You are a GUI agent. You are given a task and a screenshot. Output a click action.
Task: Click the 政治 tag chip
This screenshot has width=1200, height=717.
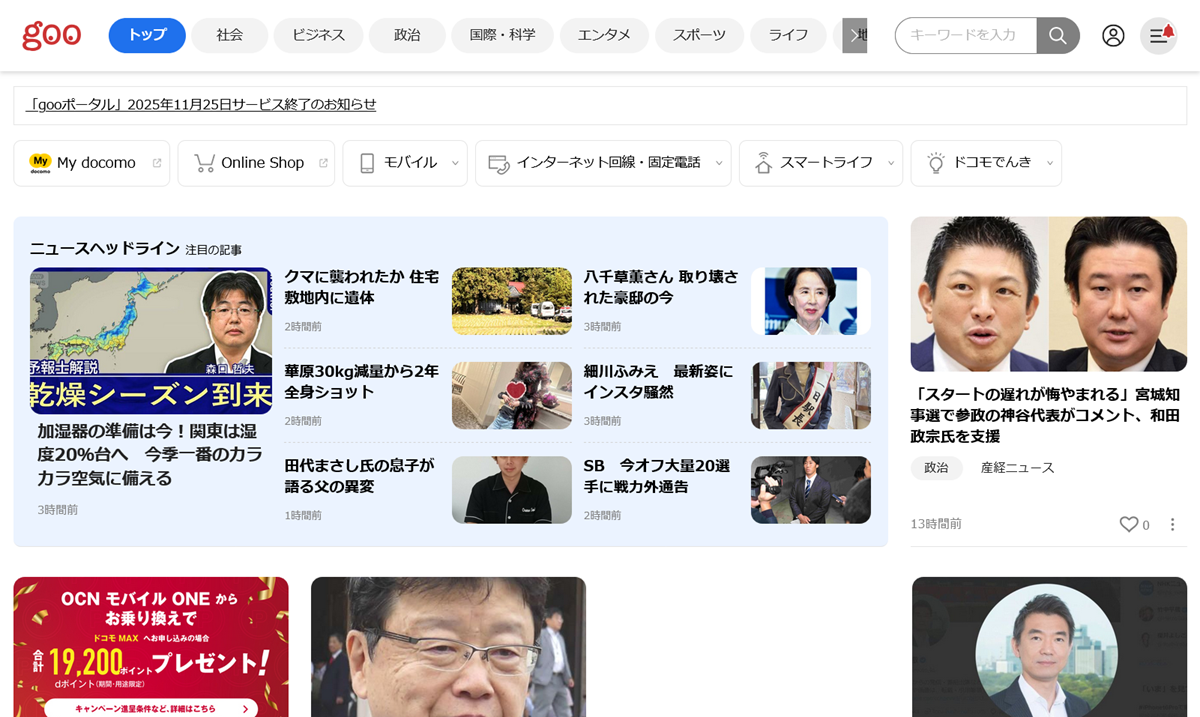[936, 468]
